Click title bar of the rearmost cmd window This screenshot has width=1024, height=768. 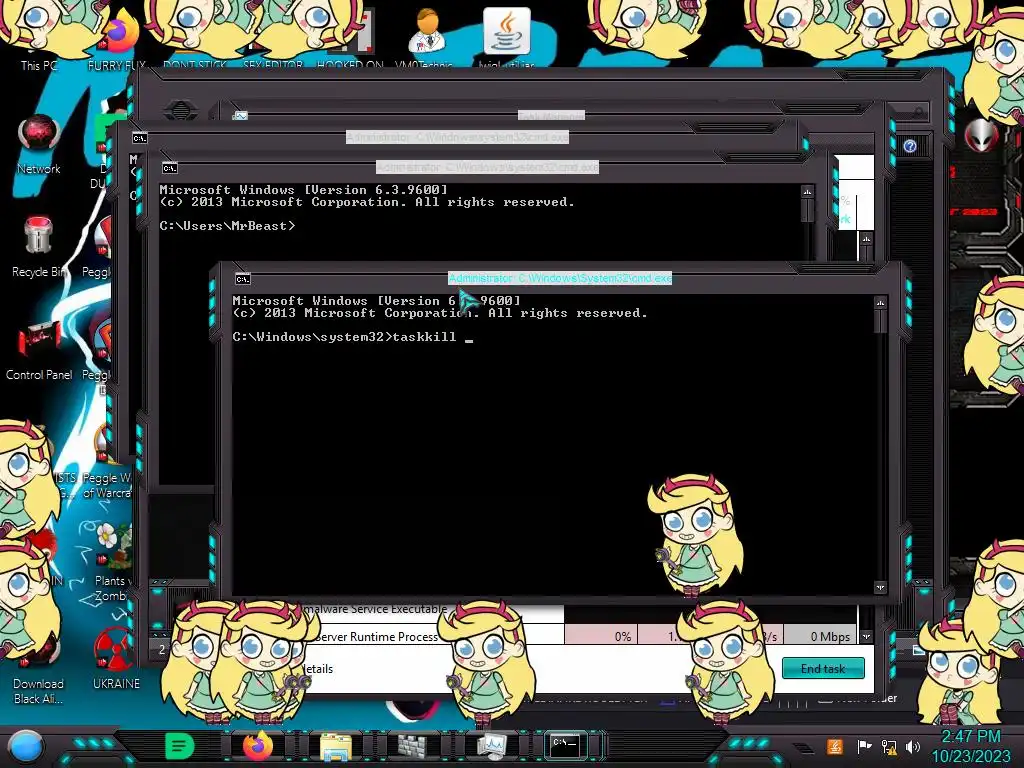pyautogui.click(x=457, y=137)
